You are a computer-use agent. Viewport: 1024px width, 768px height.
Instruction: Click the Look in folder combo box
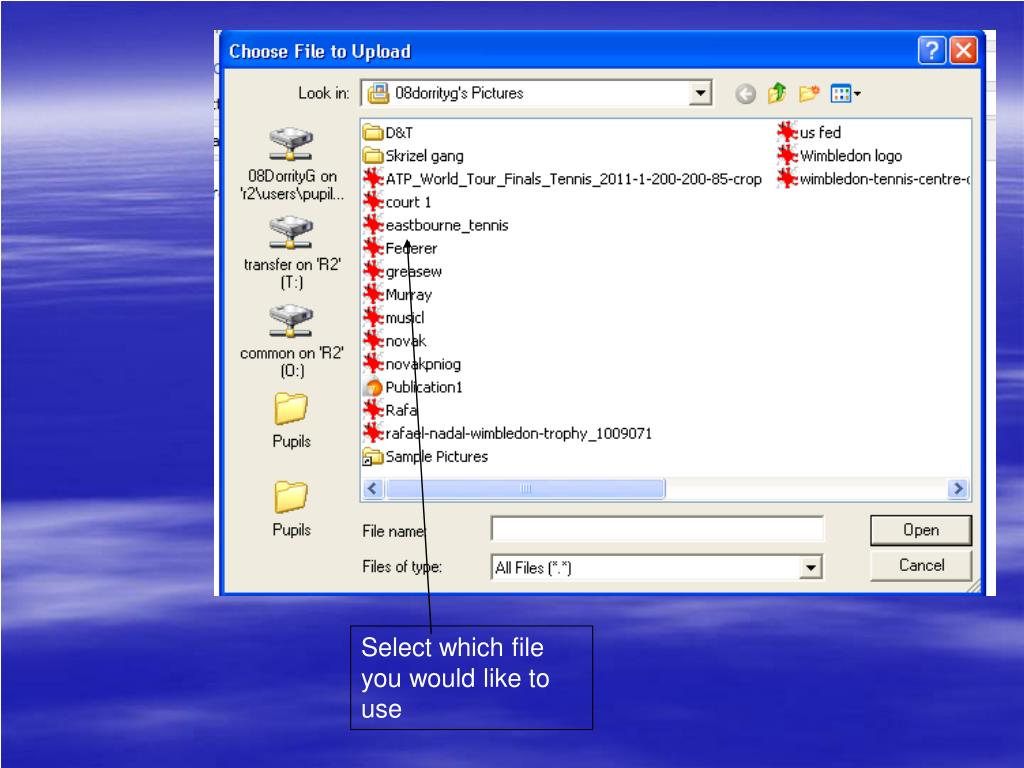coord(536,93)
